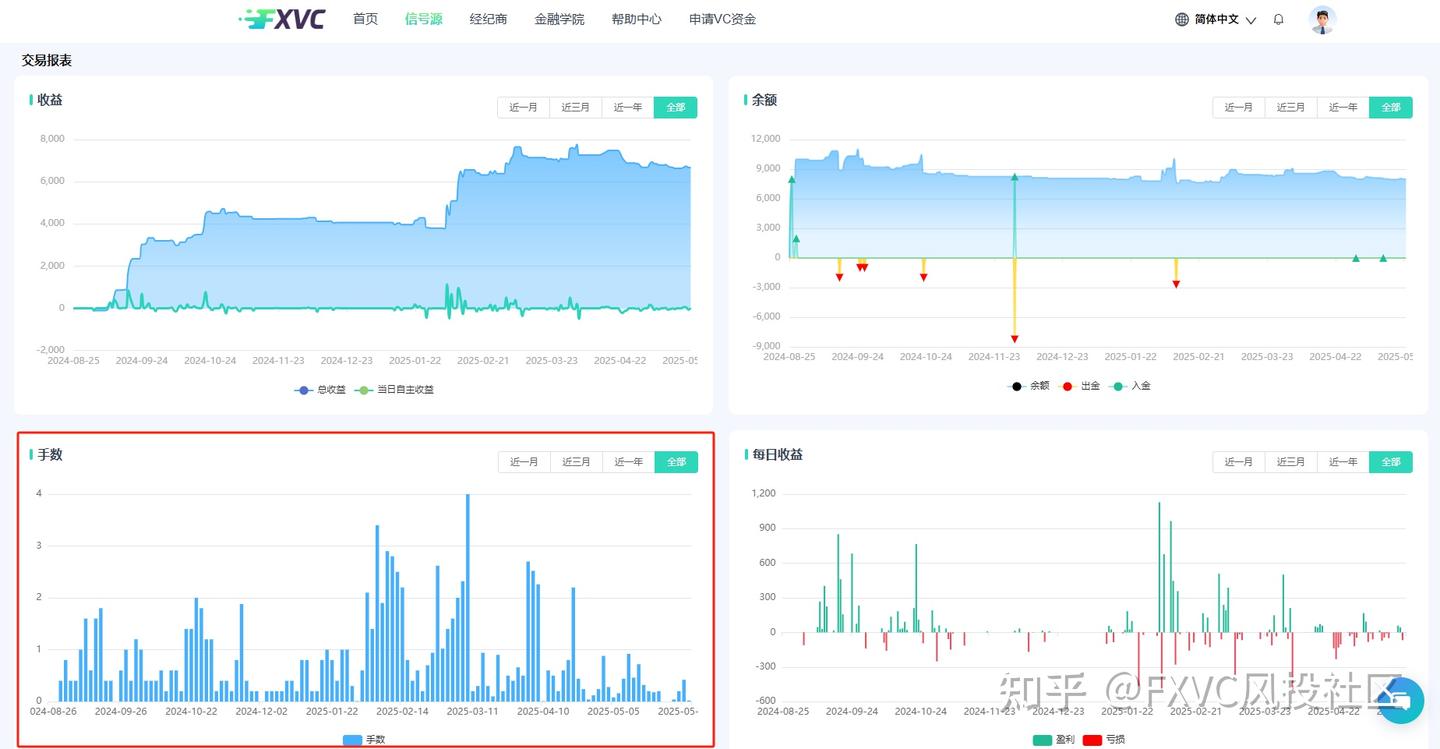Select 近三月 in 收益 chart
The height and width of the screenshot is (749, 1440).
click(x=576, y=107)
